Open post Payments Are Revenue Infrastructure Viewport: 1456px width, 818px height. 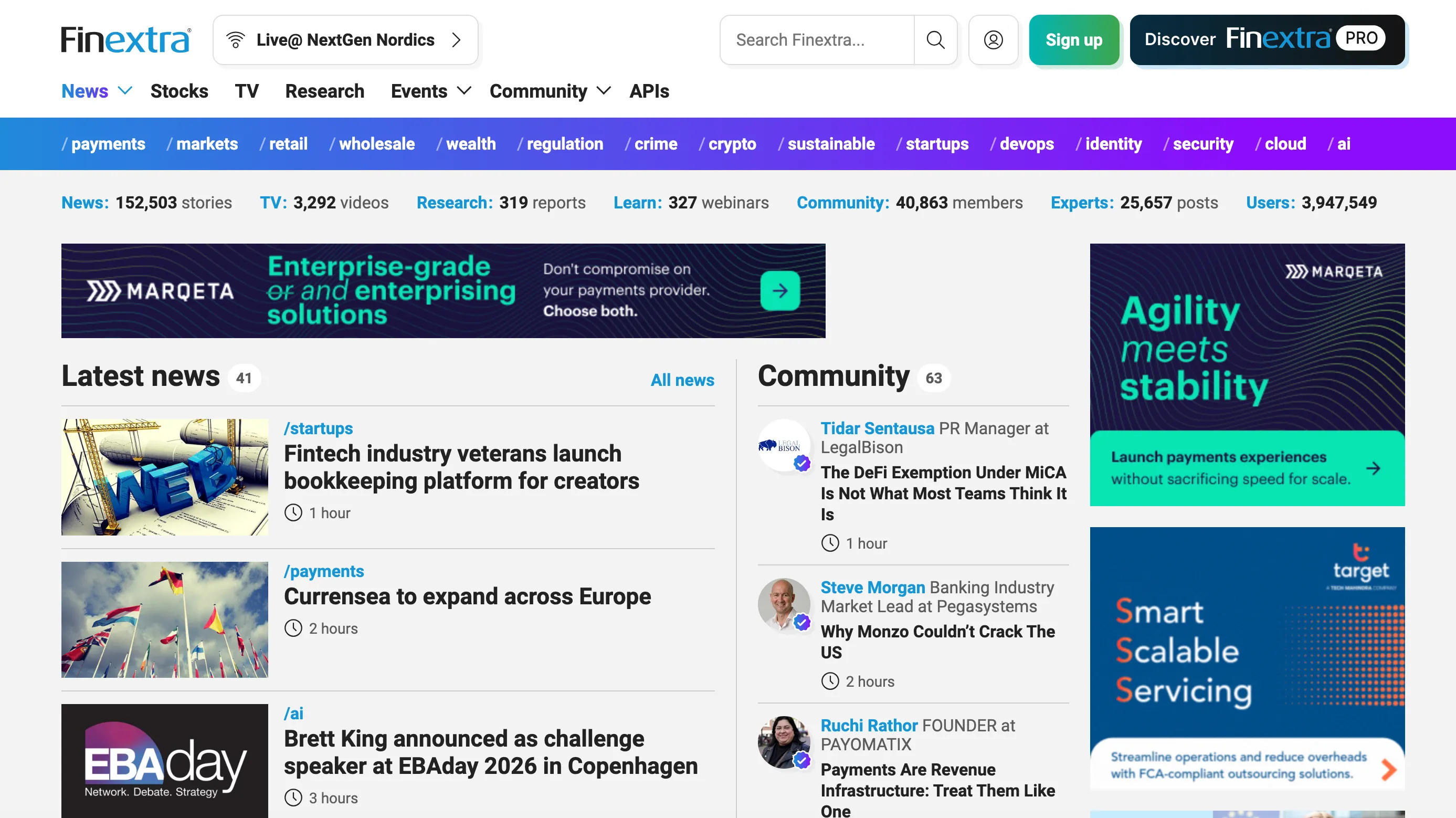(938, 790)
